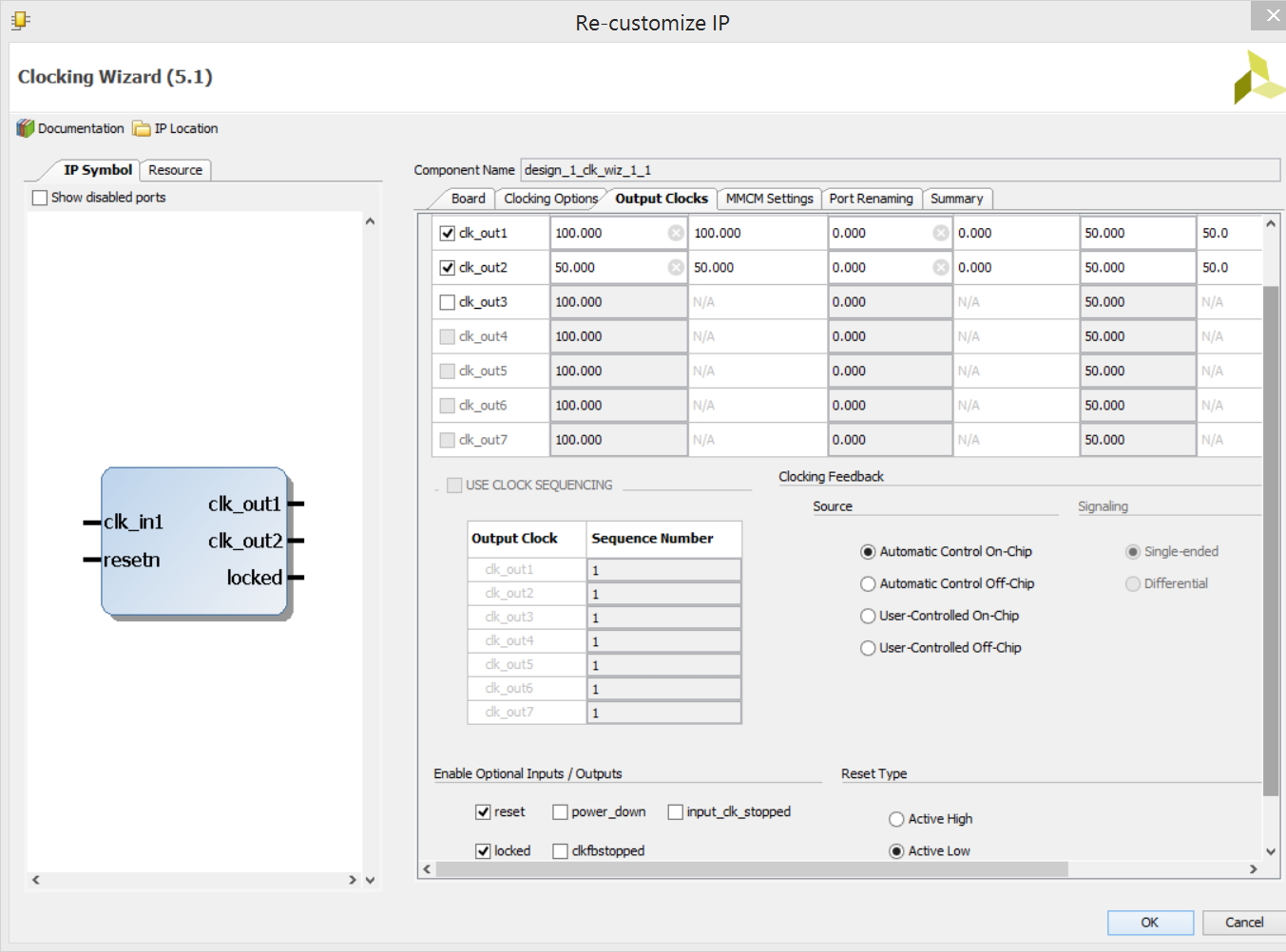
Task: Choose User-Controlled On-Chip feedback source
Action: pos(868,616)
